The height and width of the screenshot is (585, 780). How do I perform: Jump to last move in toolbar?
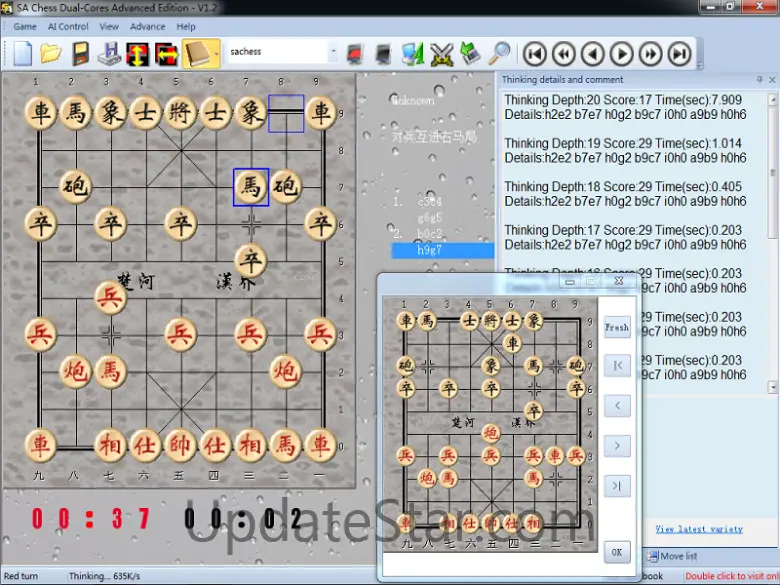pyautogui.click(x=680, y=53)
